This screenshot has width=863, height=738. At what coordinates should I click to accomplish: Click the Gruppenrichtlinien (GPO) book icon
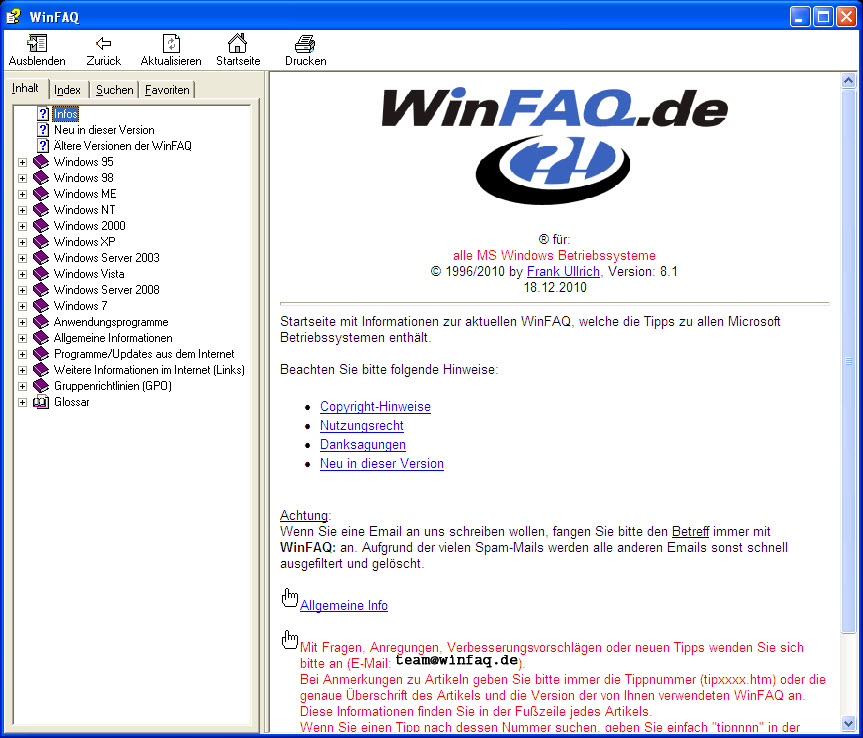[41, 386]
